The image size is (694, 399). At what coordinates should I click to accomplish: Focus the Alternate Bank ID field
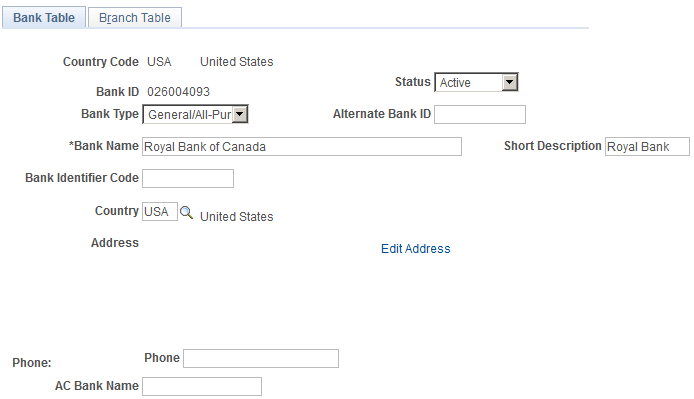[480, 114]
